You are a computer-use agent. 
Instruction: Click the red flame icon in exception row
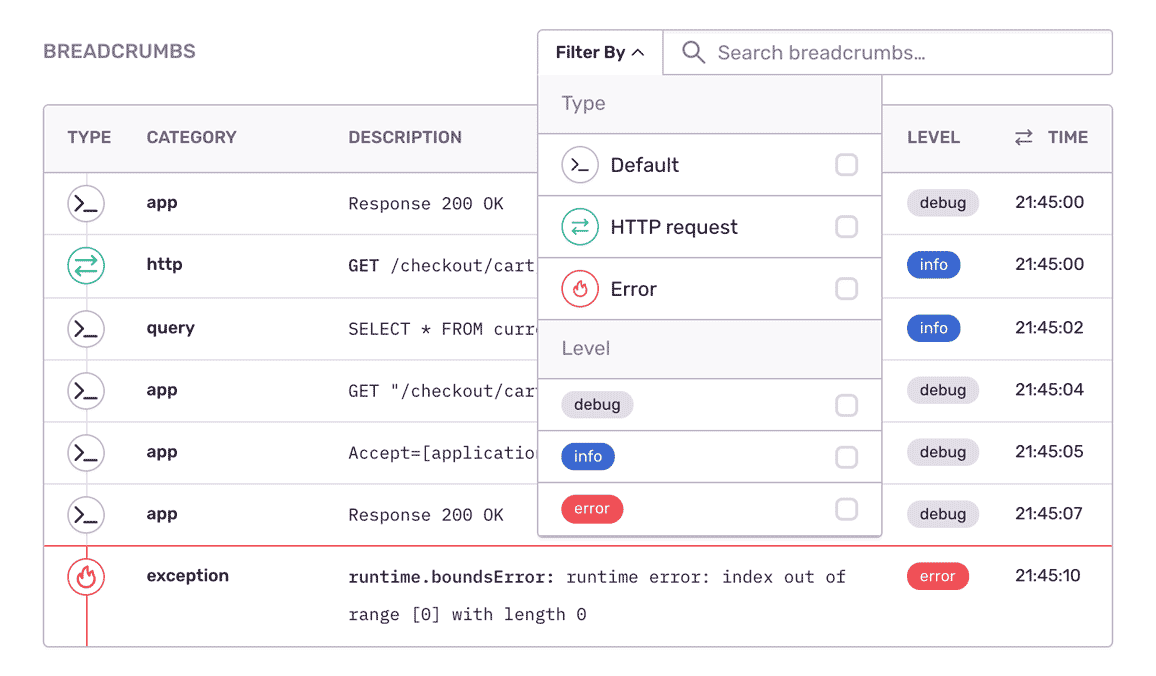coord(86,577)
